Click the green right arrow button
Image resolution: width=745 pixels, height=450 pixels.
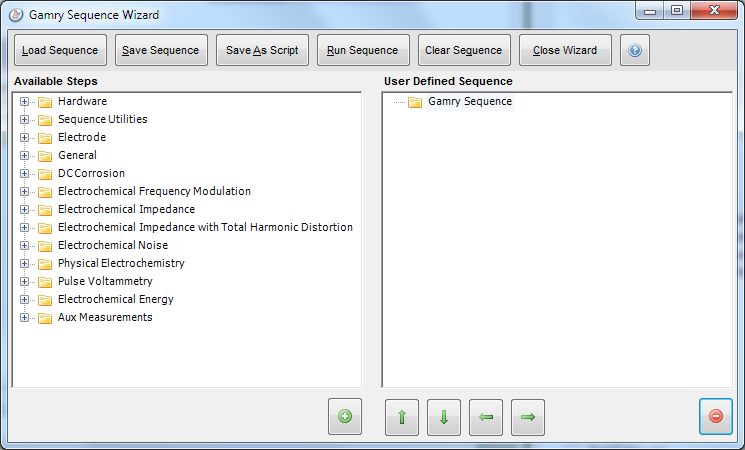pyautogui.click(x=528, y=417)
